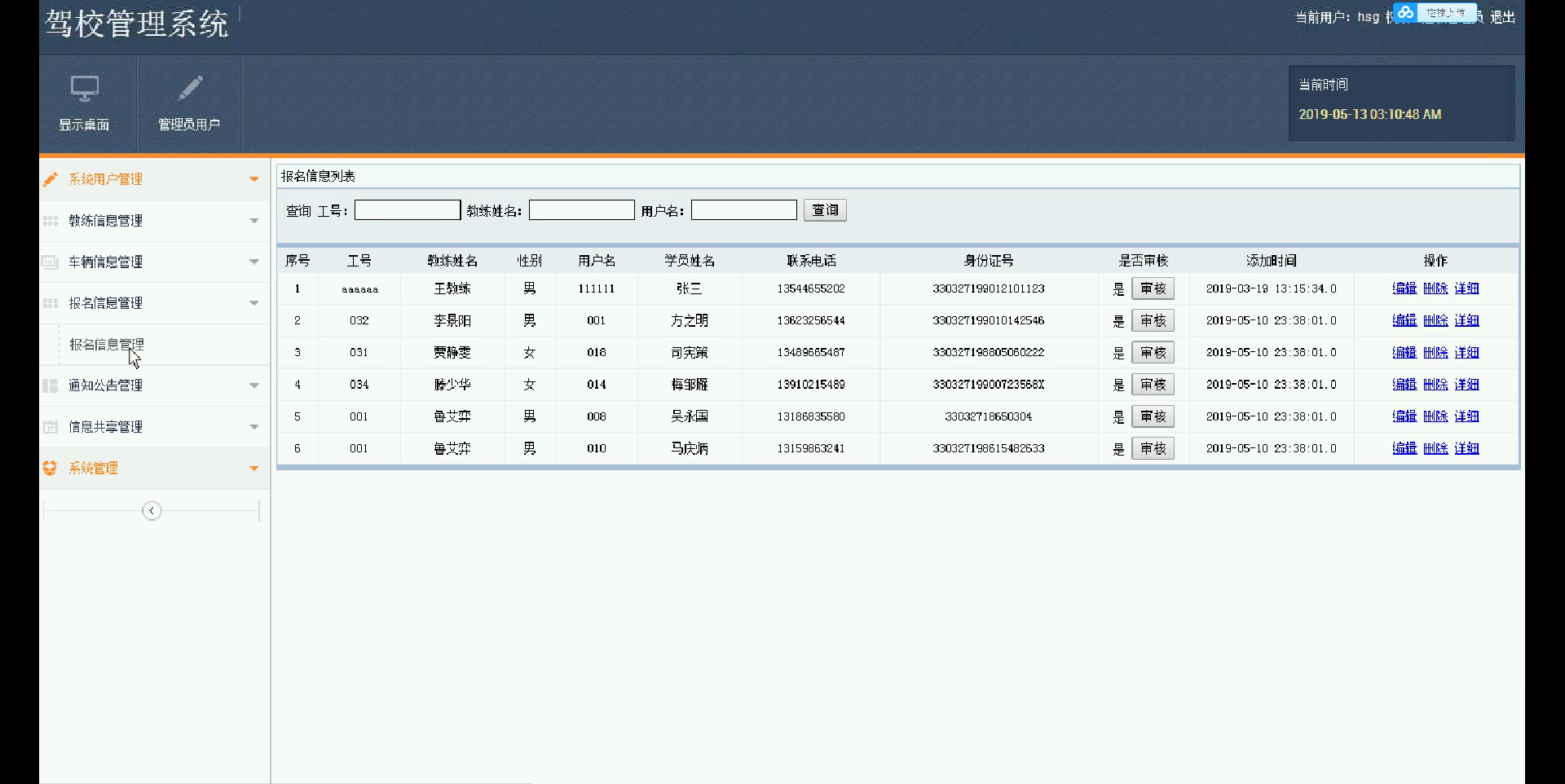This screenshot has width=1565, height=784.
Task: Click the 是否审核 column header
Action: tap(1144, 261)
